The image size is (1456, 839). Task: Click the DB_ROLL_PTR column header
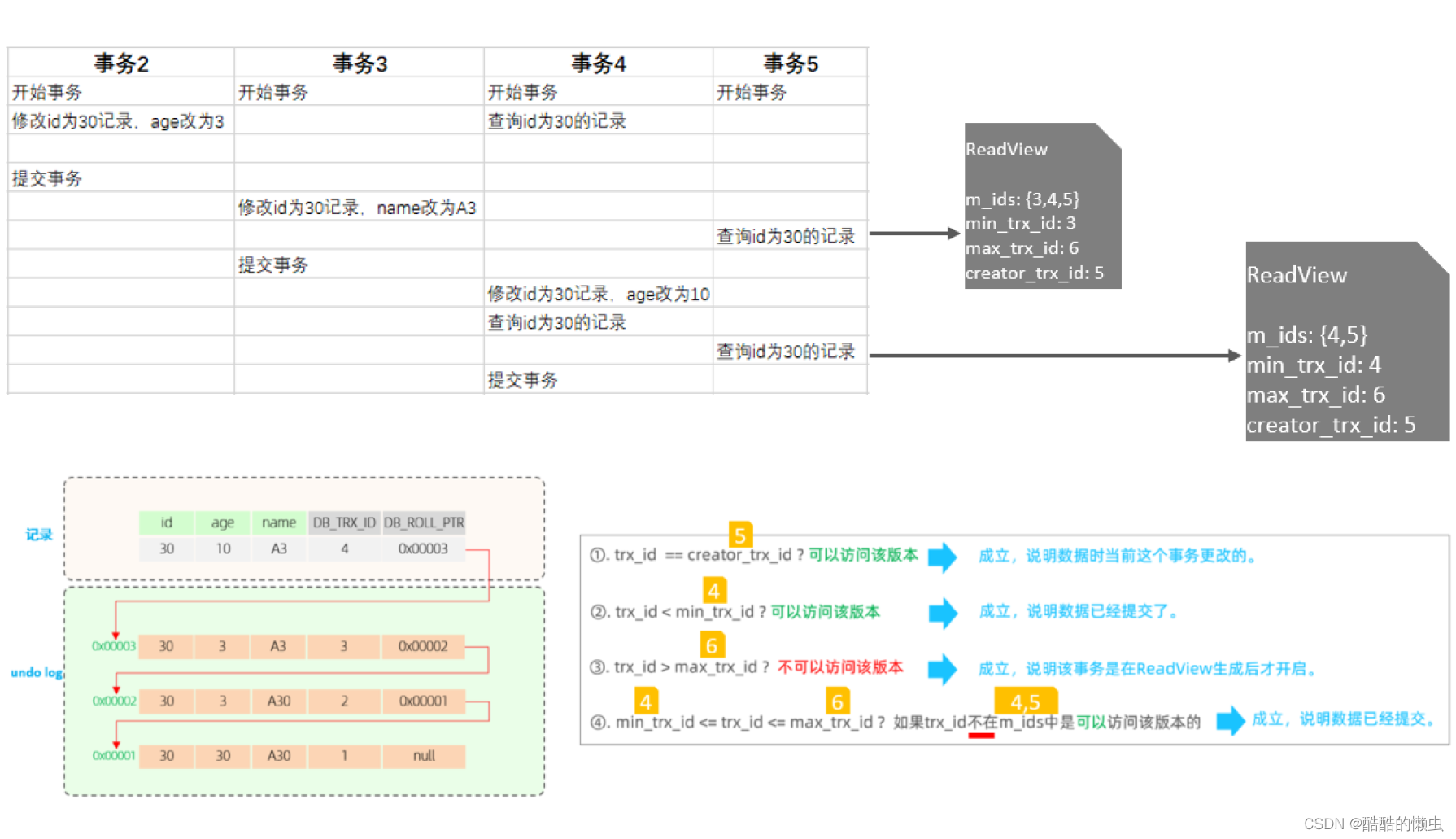tap(424, 522)
